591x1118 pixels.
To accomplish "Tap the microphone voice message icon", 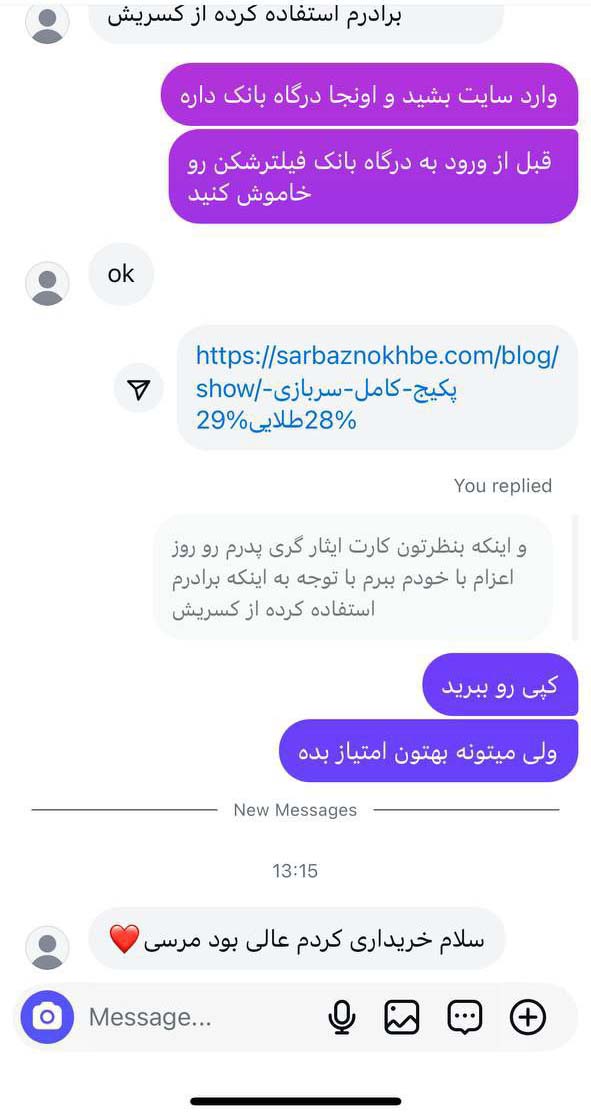I will tap(341, 1017).
